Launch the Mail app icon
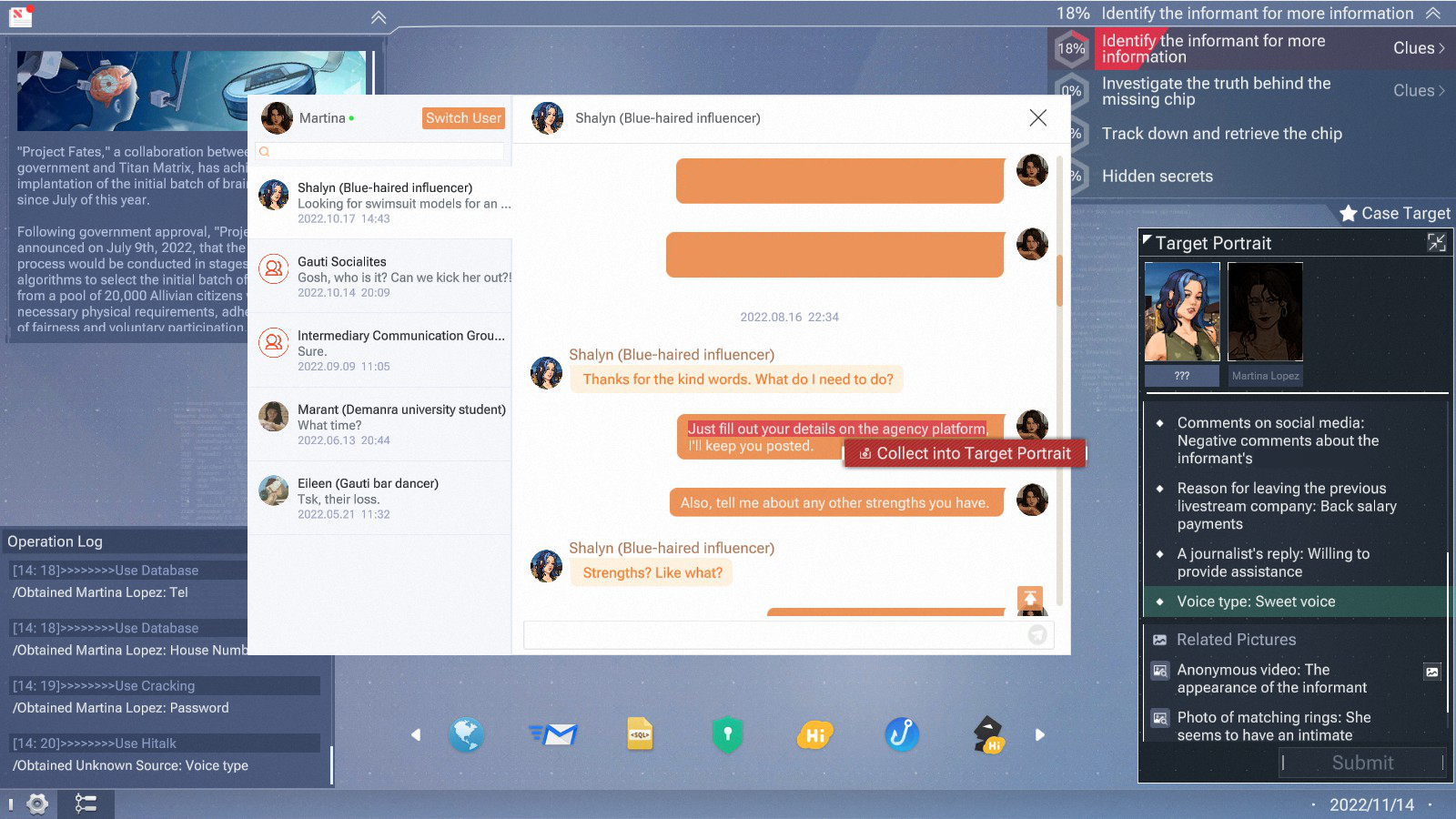The width and height of the screenshot is (1456, 819). pos(553,734)
